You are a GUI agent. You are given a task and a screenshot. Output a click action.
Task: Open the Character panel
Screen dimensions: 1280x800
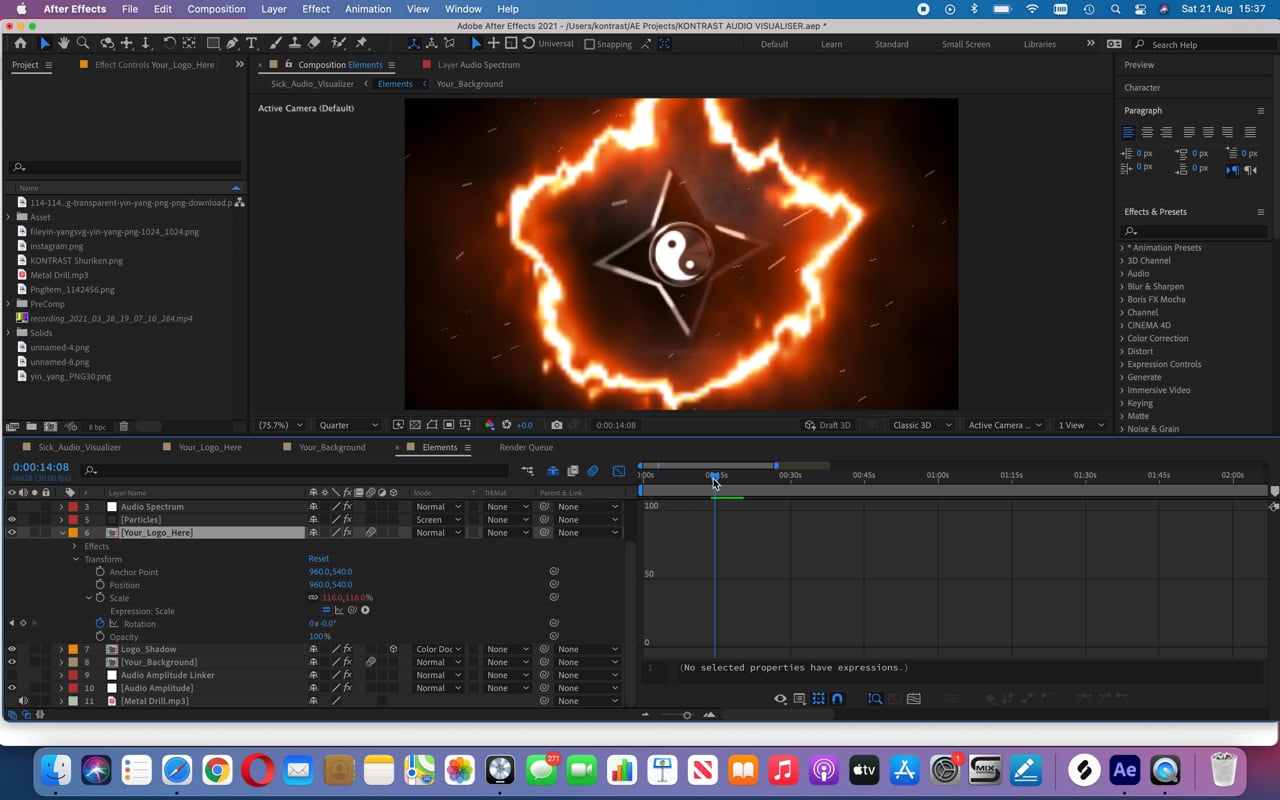[x=1142, y=87]
